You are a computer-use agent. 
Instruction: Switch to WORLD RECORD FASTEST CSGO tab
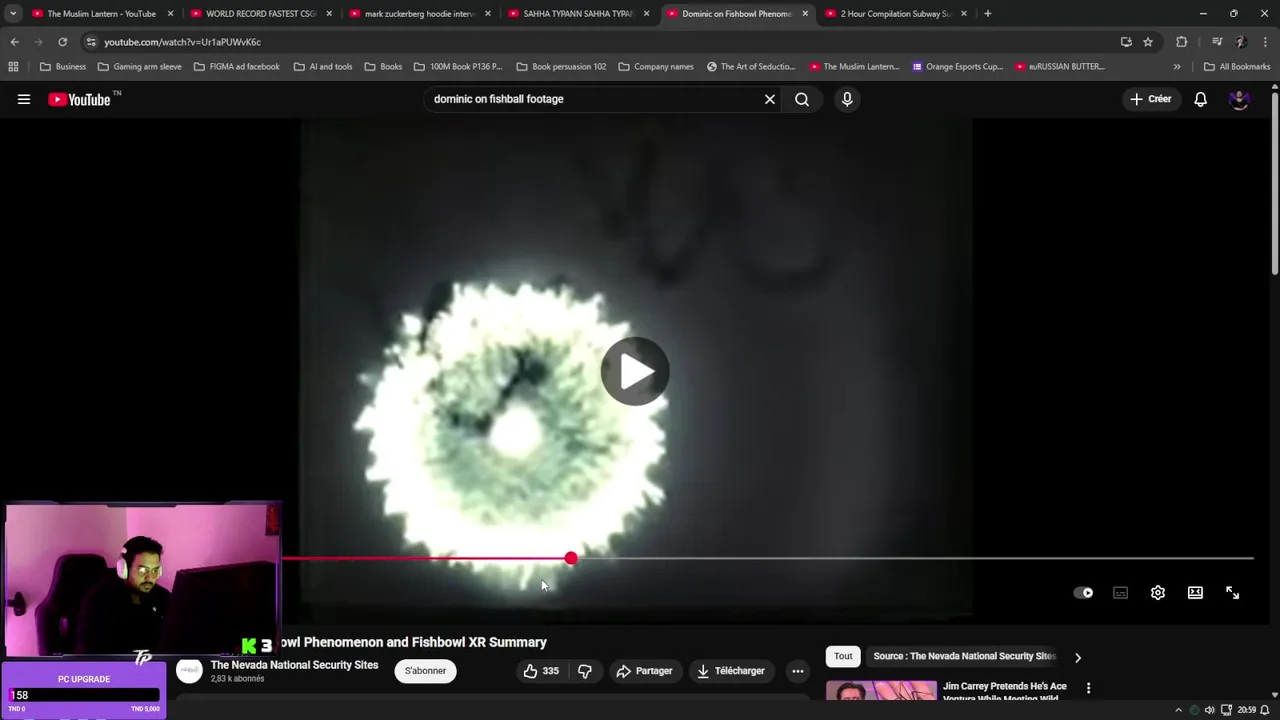[260, 14]
